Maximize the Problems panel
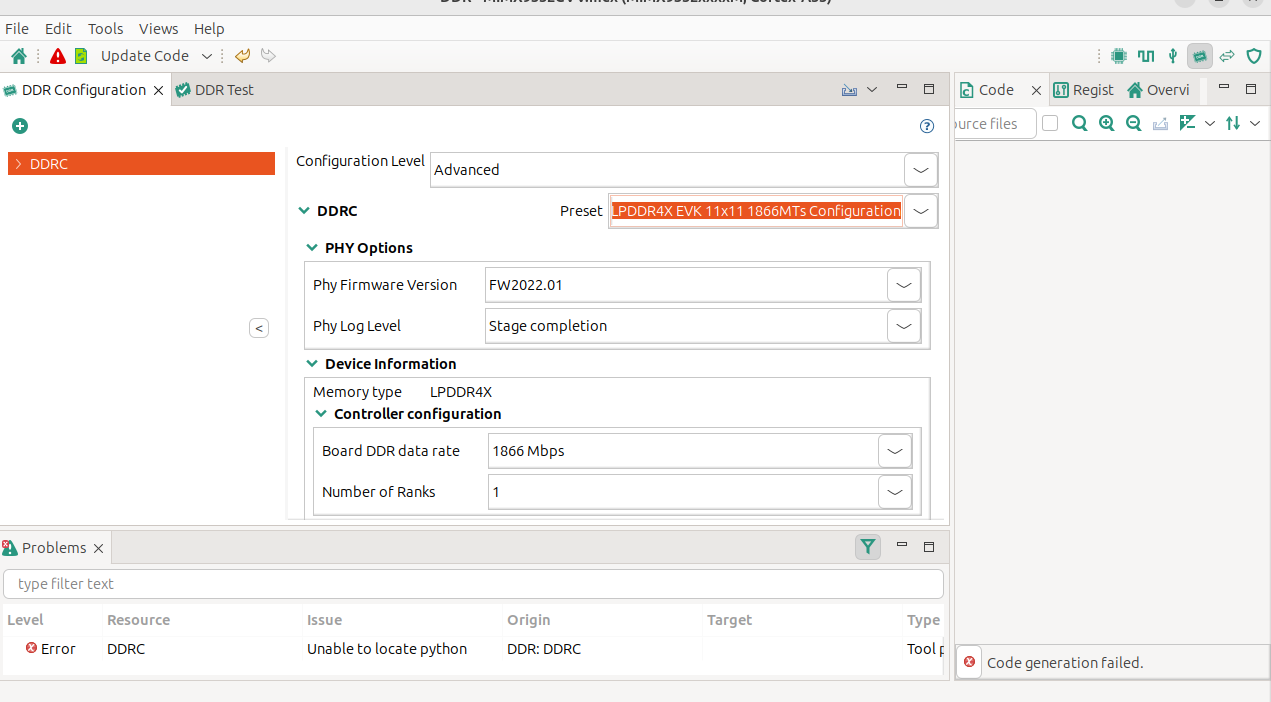Viewport: 1271px width, 702px height. 929,546
